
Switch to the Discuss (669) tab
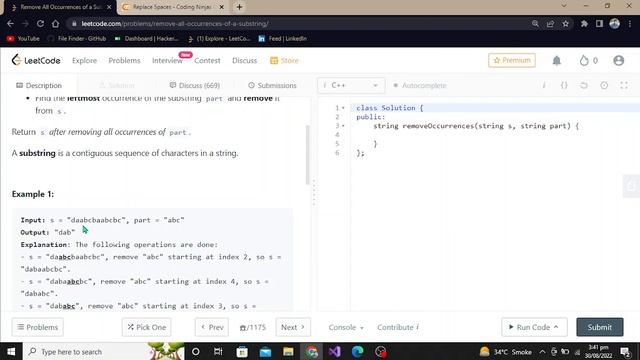[x=195, y=85]
